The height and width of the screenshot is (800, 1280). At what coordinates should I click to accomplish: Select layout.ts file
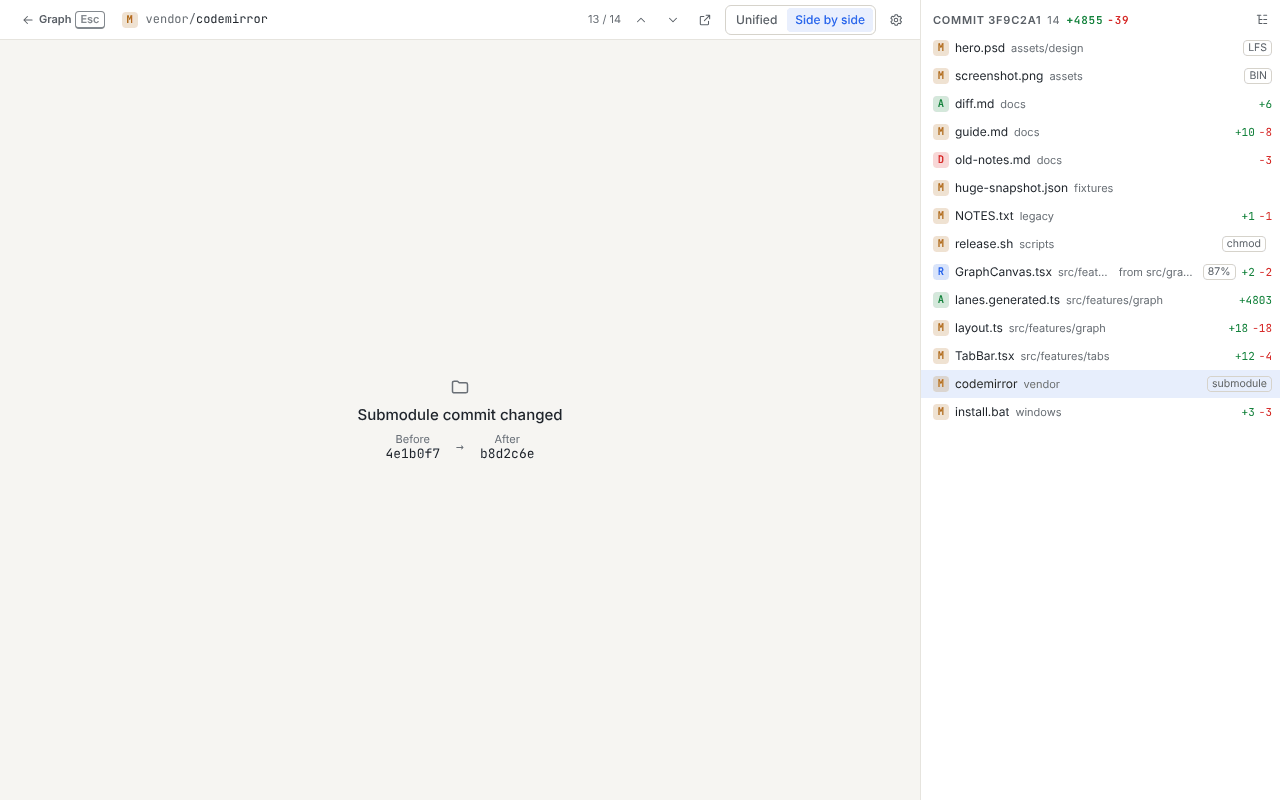1100,328
